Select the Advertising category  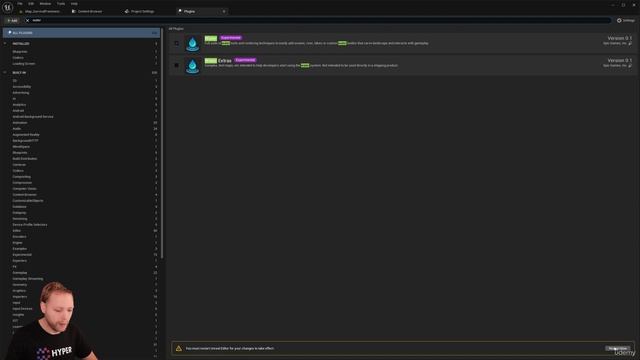[x=21, y=93]
